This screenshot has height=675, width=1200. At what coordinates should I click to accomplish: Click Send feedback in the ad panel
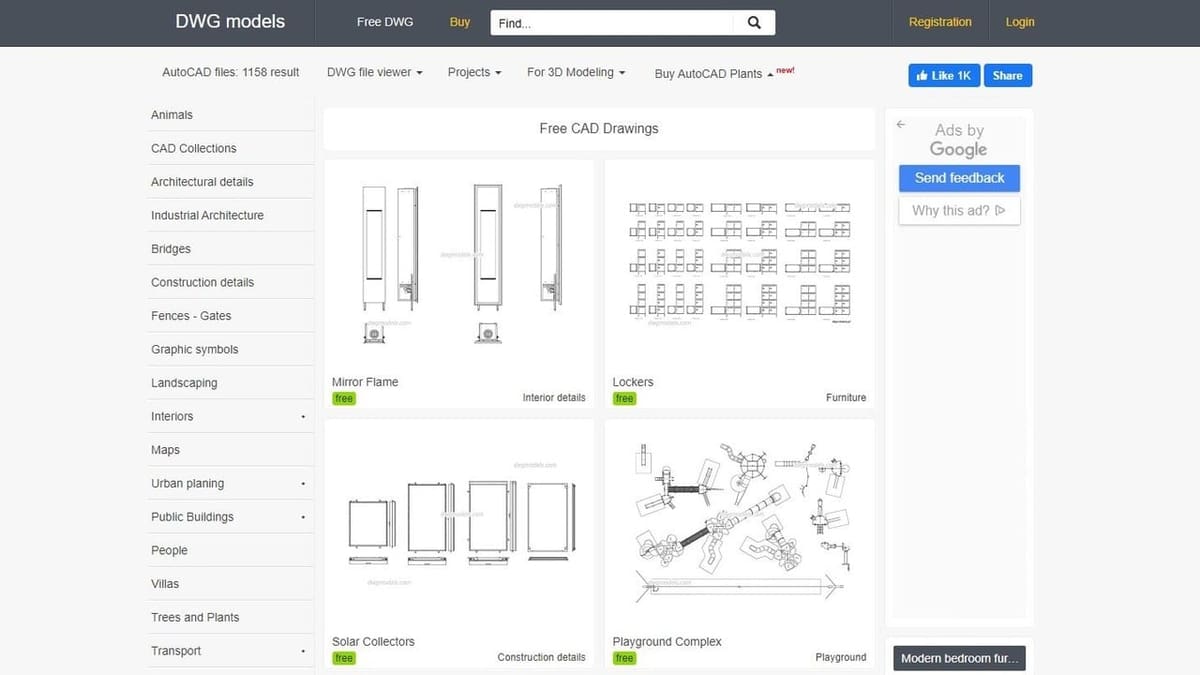point(959,178)
